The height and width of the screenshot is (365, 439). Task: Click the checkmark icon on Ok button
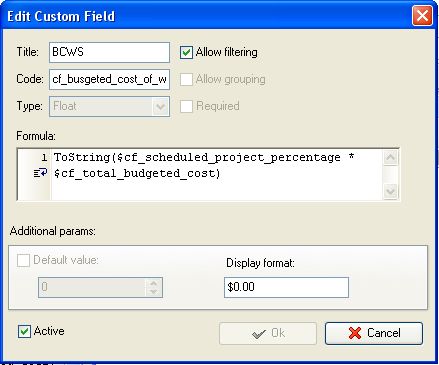pos(259,334)
